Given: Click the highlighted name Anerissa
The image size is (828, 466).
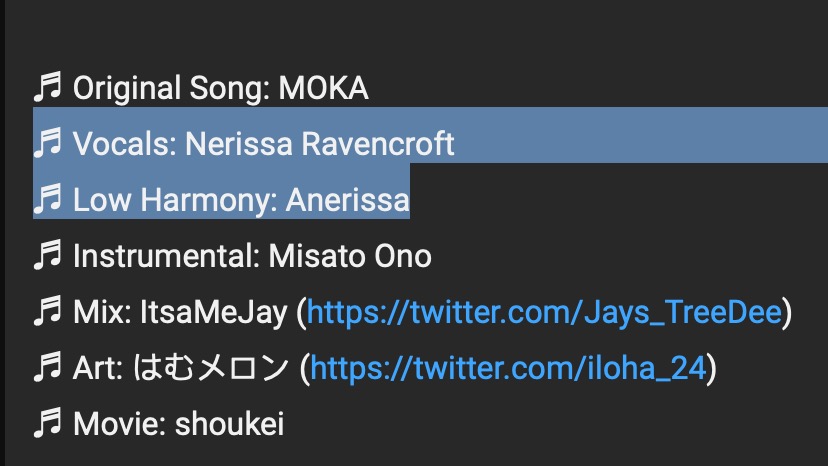Looking at the screenshot, I should tap(348, 200).
